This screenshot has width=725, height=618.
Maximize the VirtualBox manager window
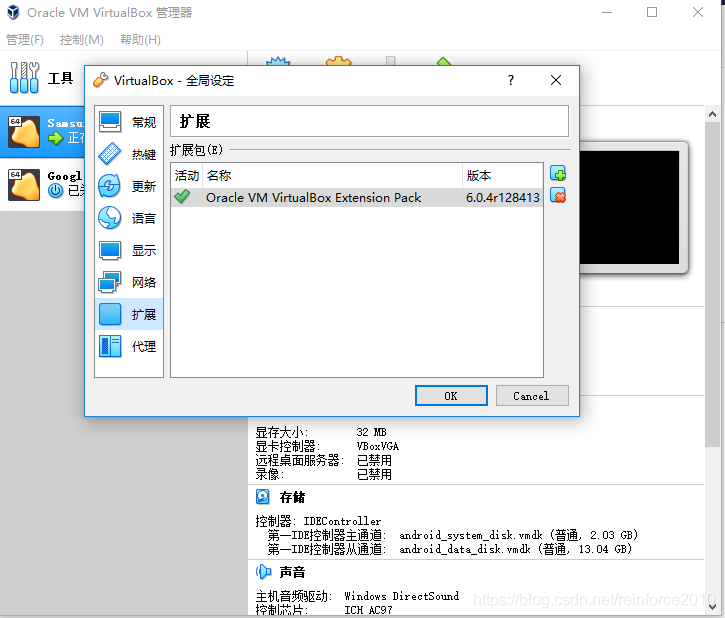652,12
